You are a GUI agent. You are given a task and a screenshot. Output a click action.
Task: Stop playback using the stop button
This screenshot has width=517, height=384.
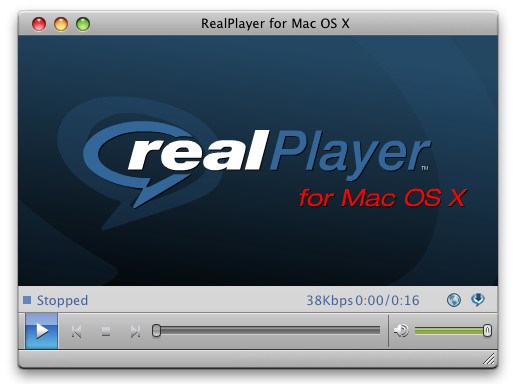click(106, 331)
